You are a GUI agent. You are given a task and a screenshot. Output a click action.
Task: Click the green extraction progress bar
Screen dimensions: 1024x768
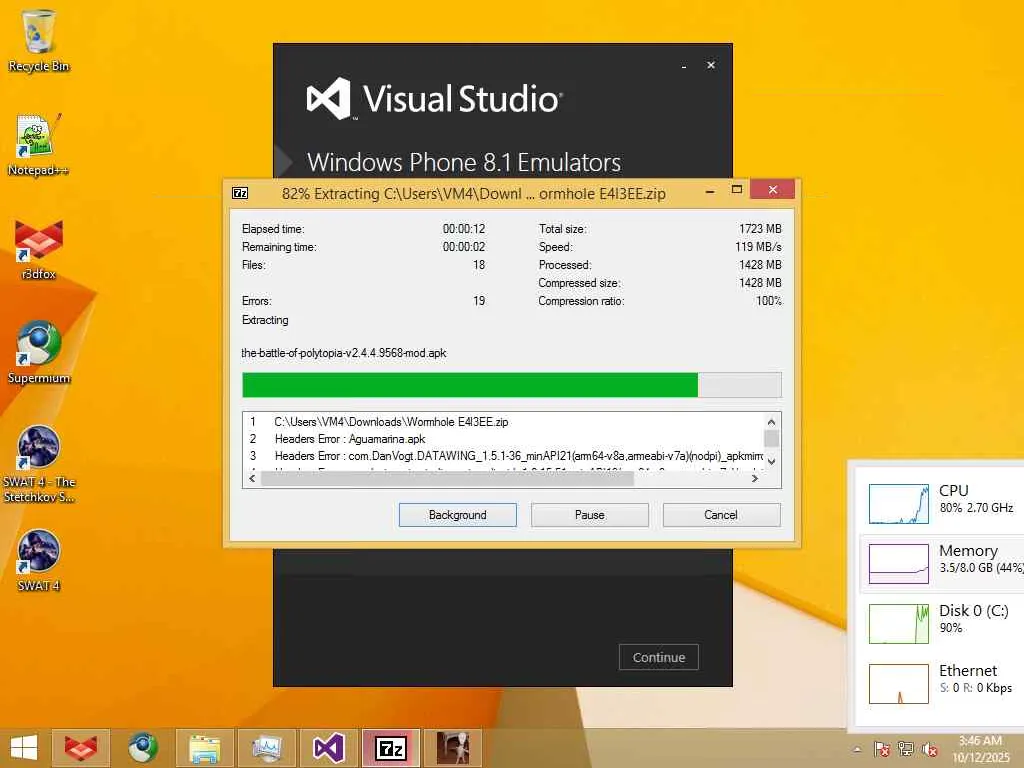[x=511, y=385]
